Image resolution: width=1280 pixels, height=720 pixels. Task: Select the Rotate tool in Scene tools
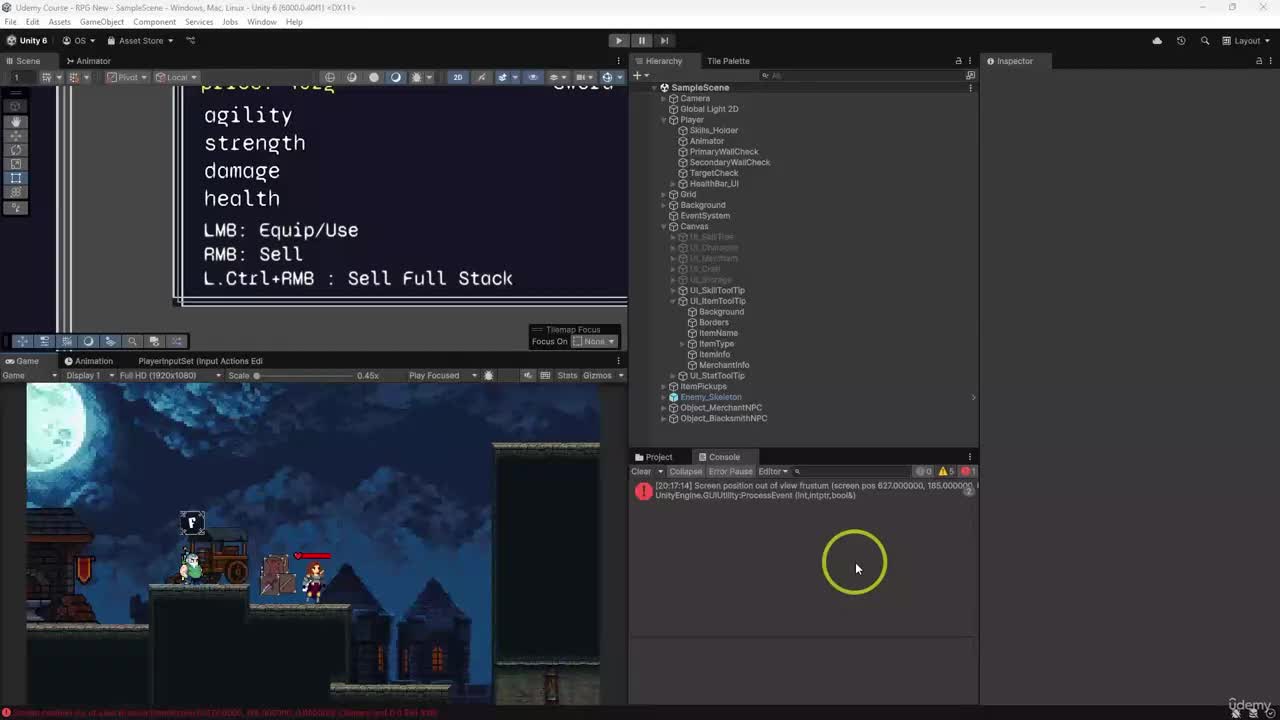click(16, 149)
